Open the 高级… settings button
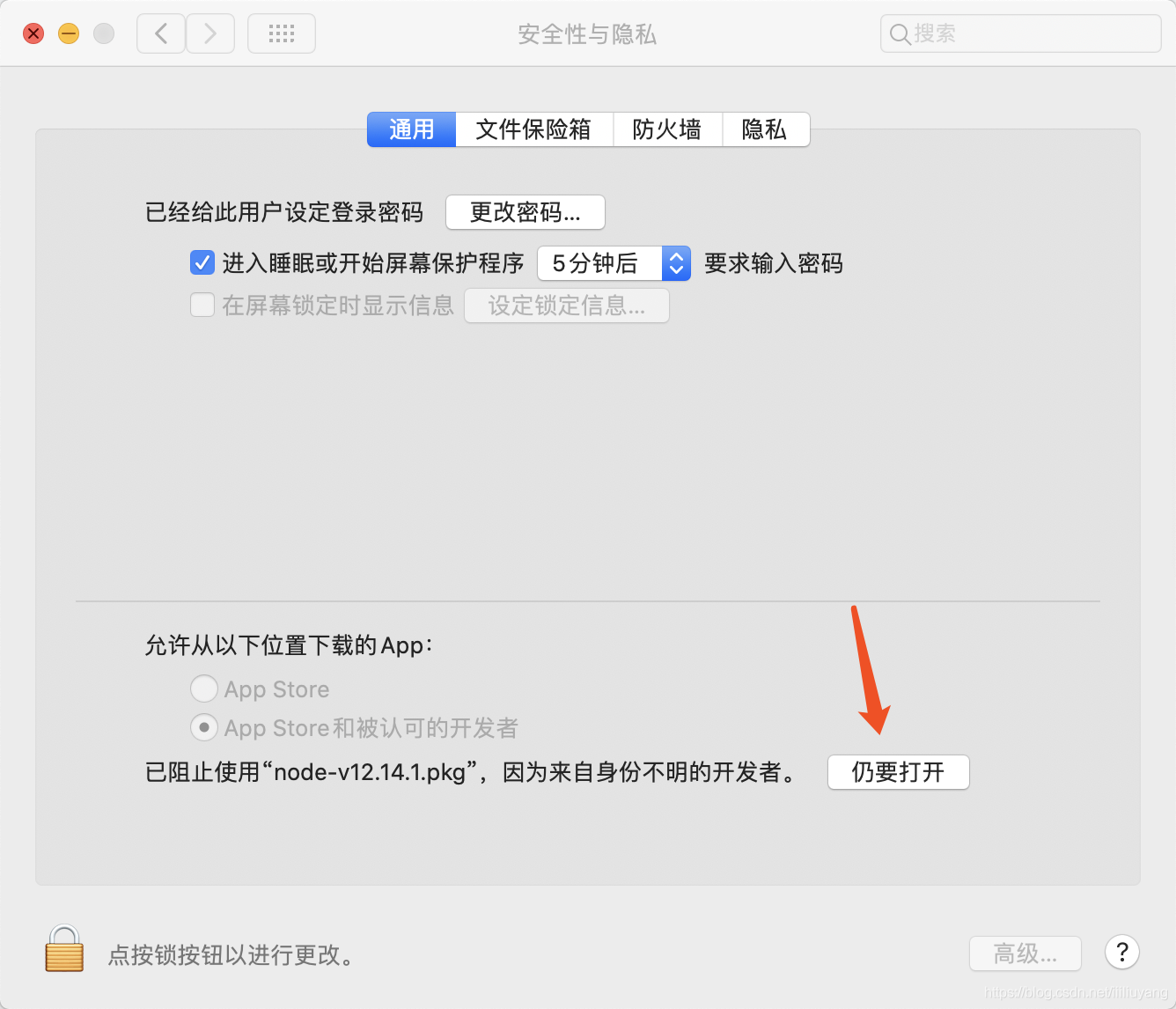The image size is (1176, 1009). [x=1025, y=954]
